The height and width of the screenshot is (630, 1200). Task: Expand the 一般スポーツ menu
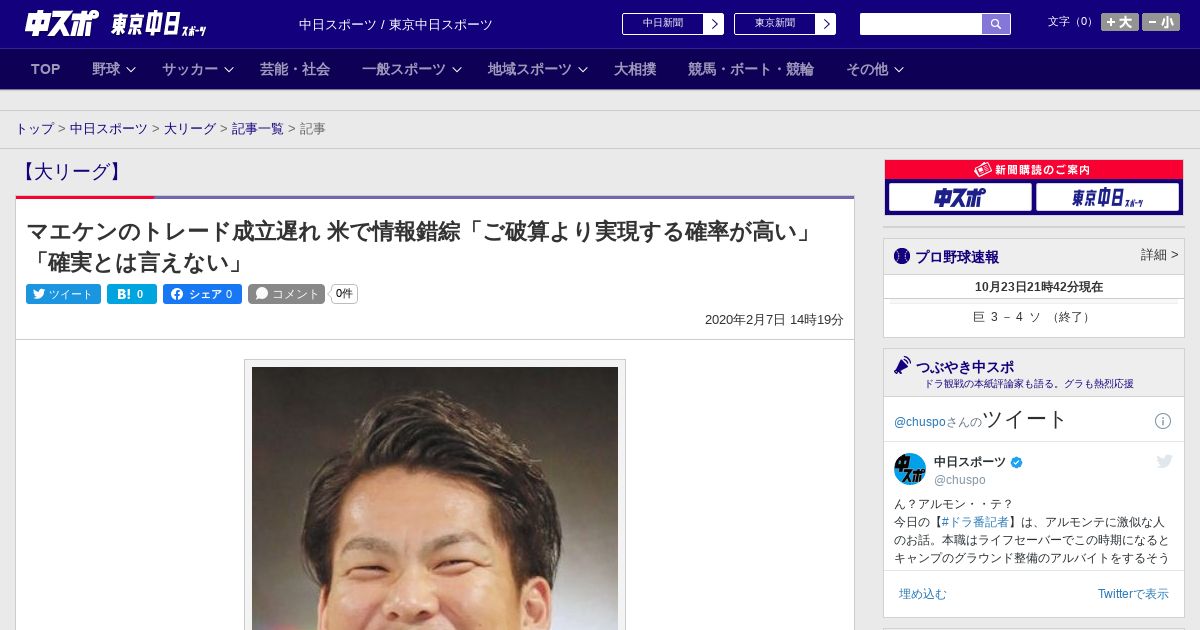411,69
